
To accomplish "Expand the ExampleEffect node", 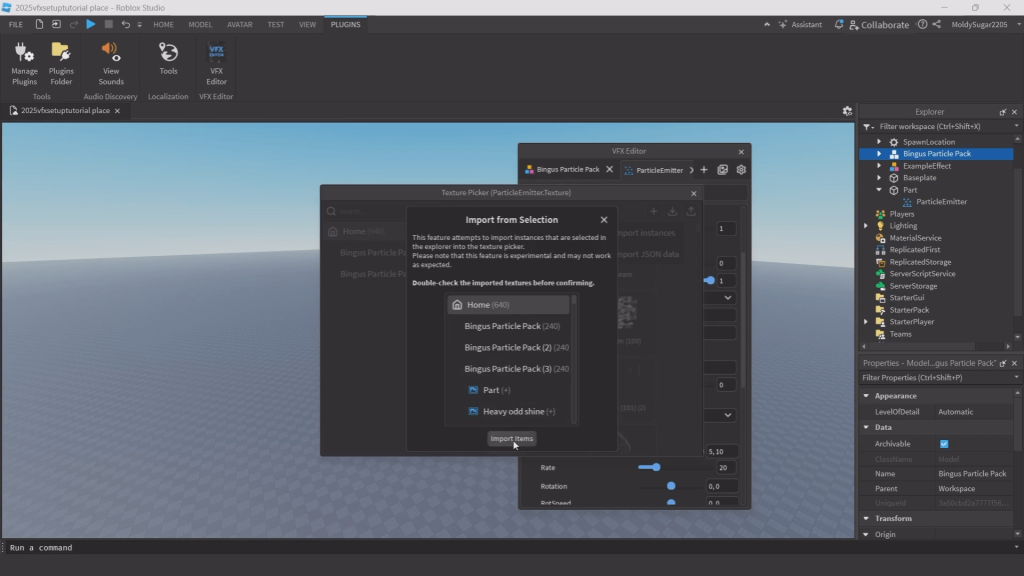I will (x=879, y=166).
